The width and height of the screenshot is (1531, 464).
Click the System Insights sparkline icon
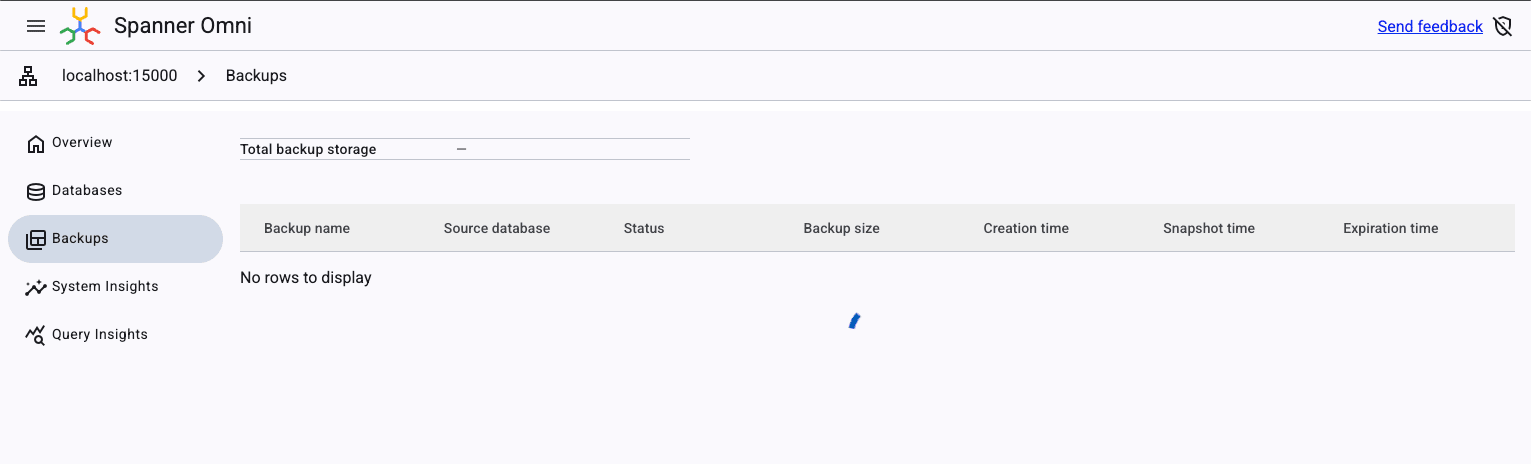coord(36,287)
